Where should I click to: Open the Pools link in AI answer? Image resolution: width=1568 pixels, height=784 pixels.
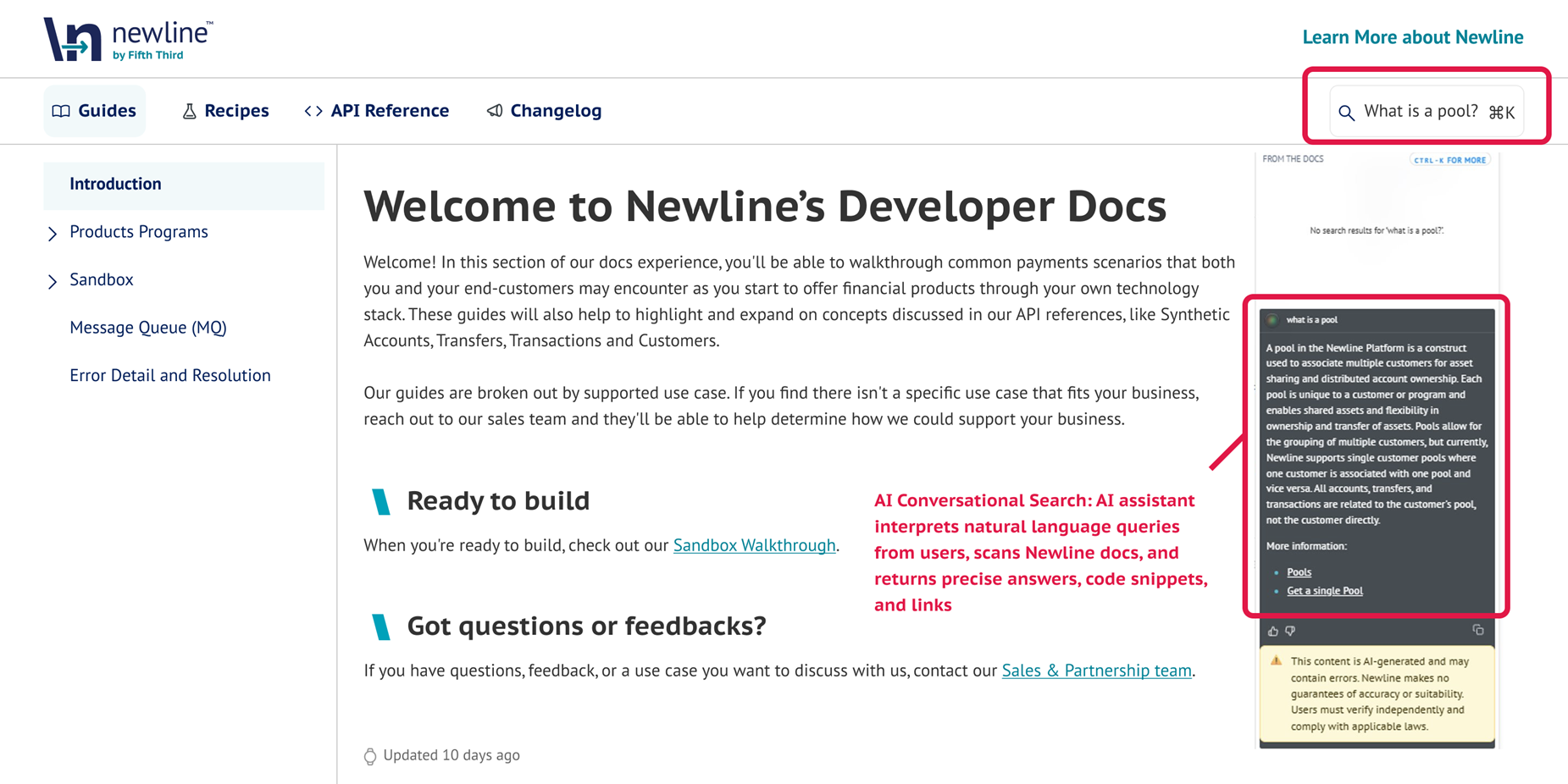click(x=1299, y=572)
